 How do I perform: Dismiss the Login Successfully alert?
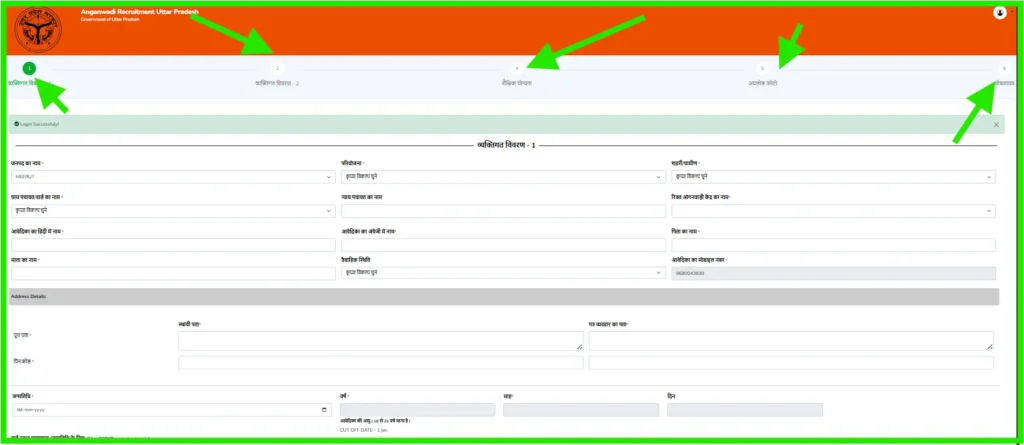(x=996, y=124)
